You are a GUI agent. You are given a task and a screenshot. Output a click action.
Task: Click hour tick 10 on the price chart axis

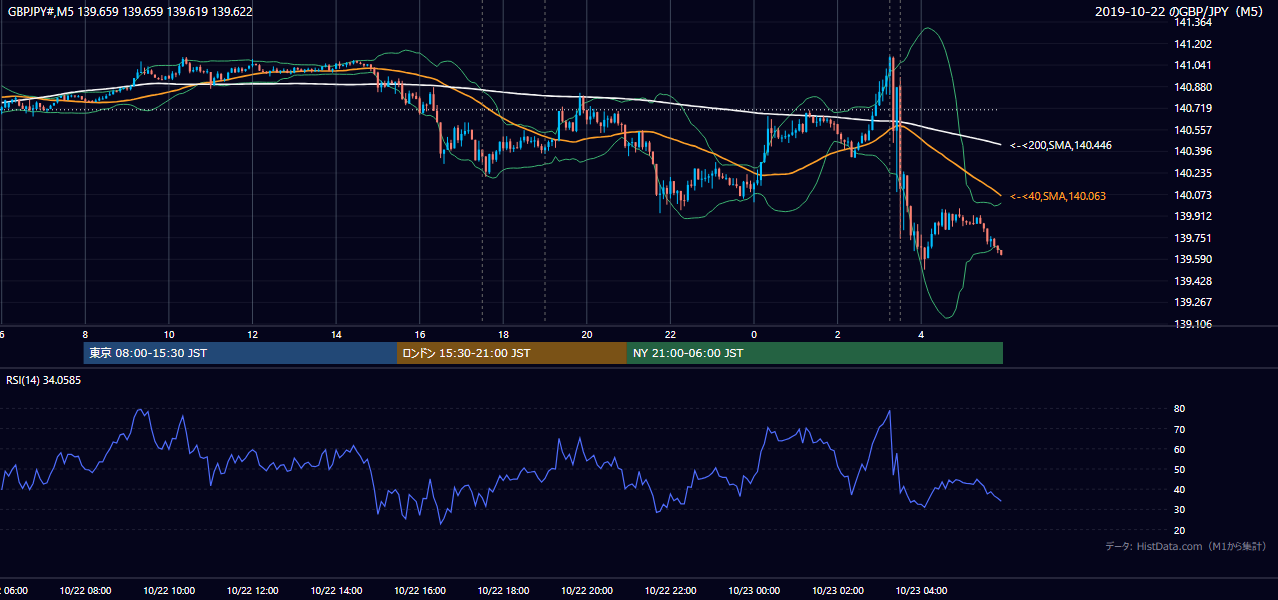point(169,335)
